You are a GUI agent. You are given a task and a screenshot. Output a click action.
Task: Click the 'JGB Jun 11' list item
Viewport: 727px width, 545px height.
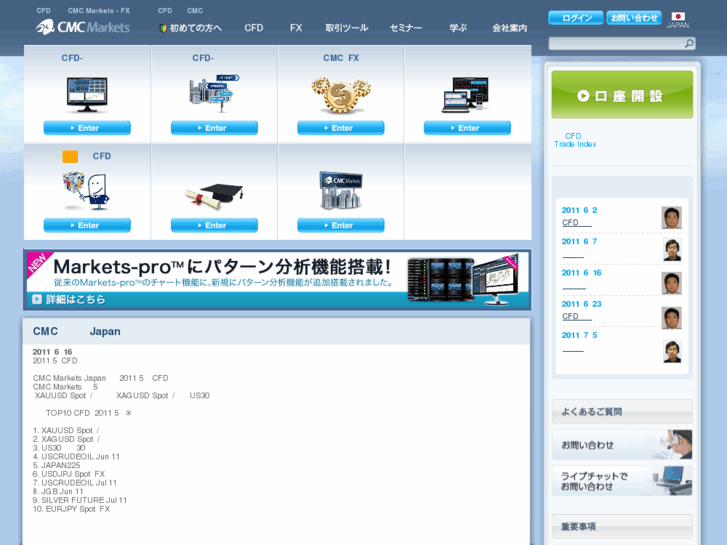coord(58,491)
